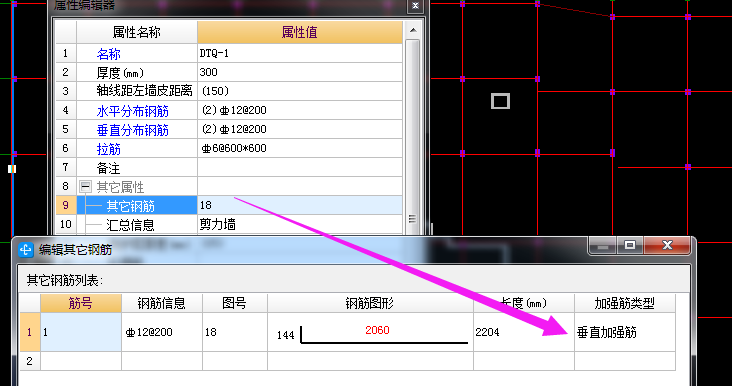
Task: Click scrollbar up arrow in property editor
Action: point(413,31)
